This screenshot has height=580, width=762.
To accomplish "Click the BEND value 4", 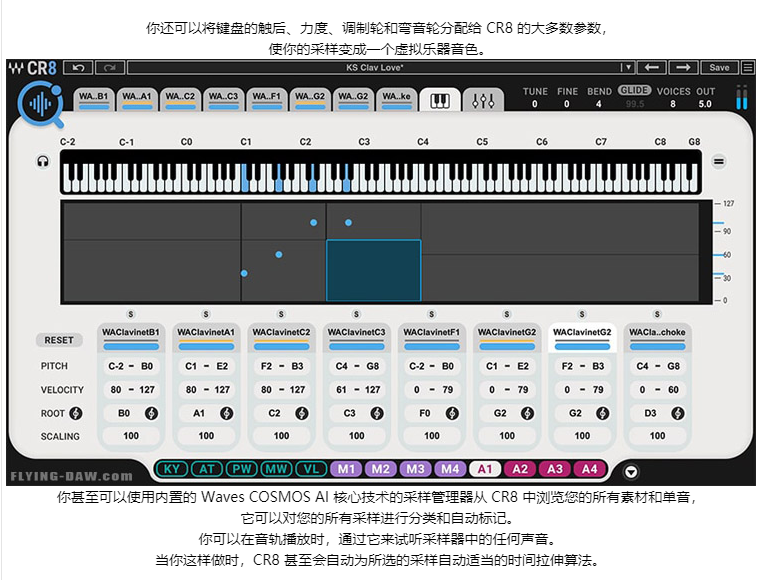I will click(599, 104).
